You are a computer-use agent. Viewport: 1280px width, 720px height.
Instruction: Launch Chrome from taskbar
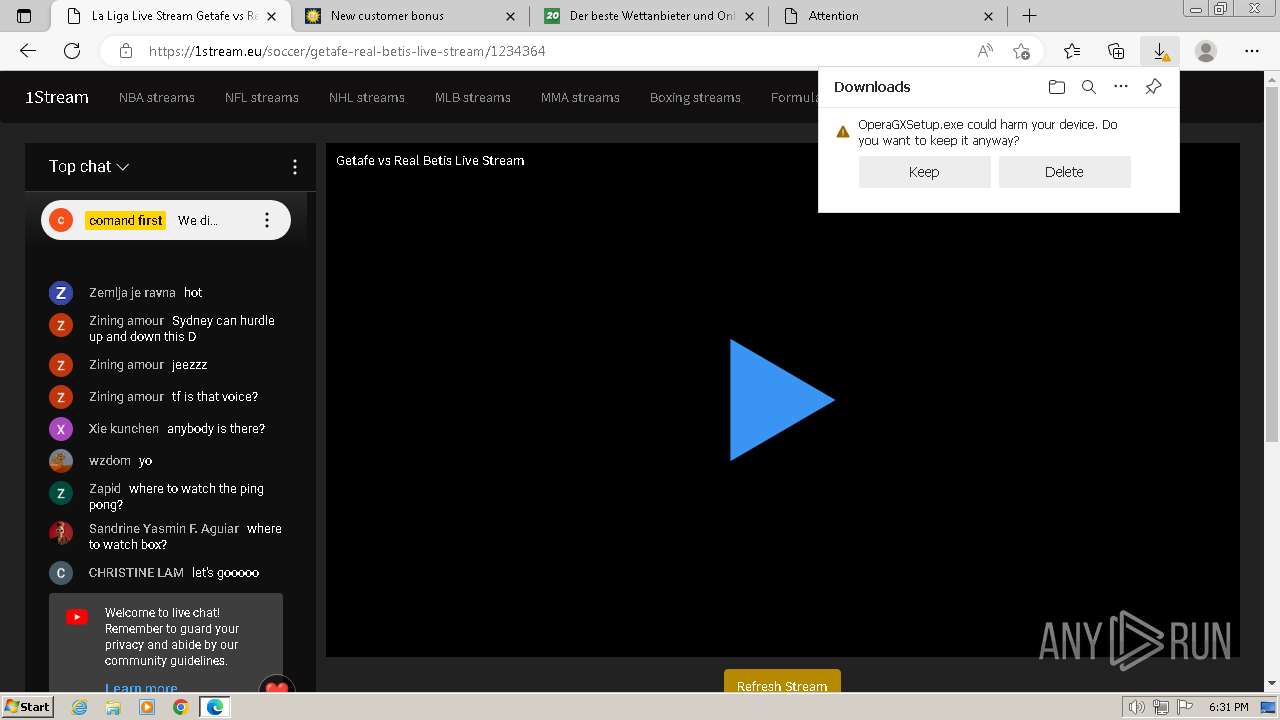pyautogui.click(x=180, y=707)
